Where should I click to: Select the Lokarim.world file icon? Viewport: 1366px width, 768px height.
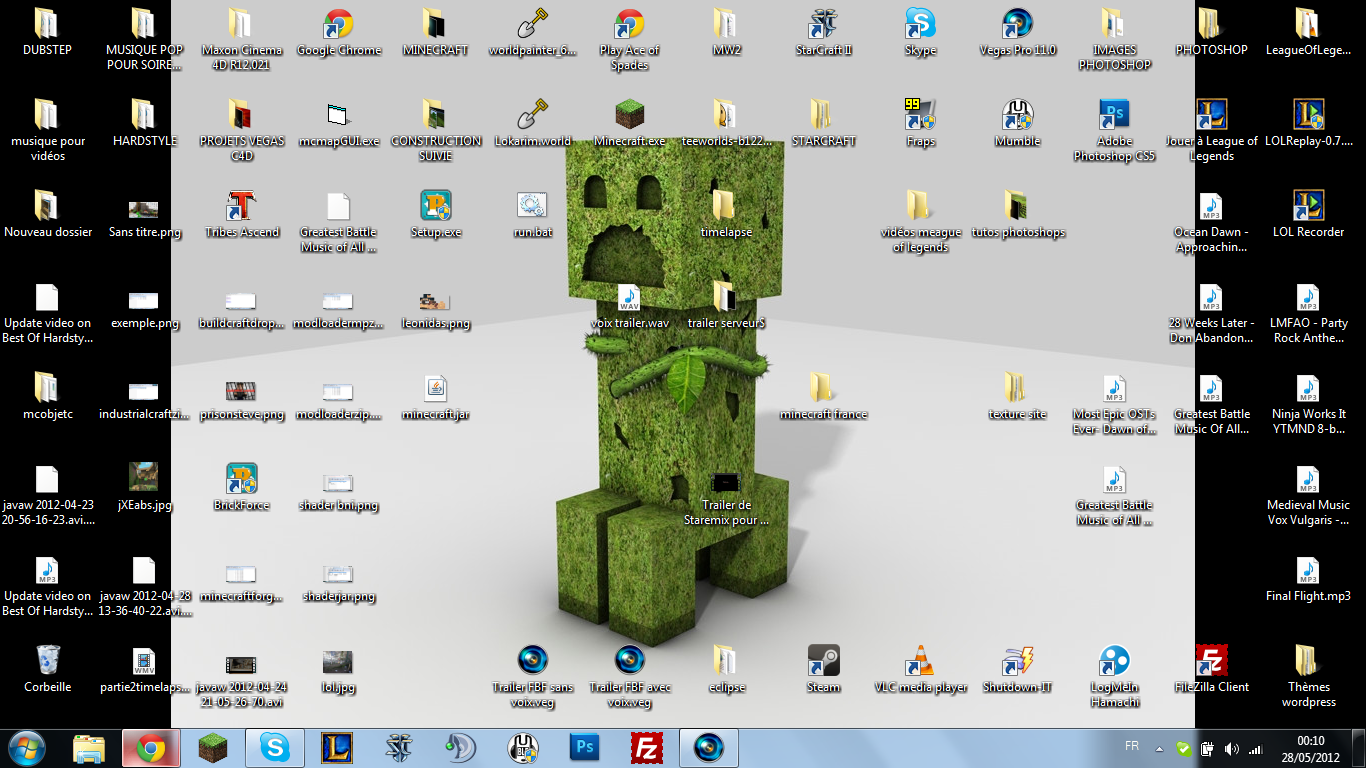click(533, 124)
